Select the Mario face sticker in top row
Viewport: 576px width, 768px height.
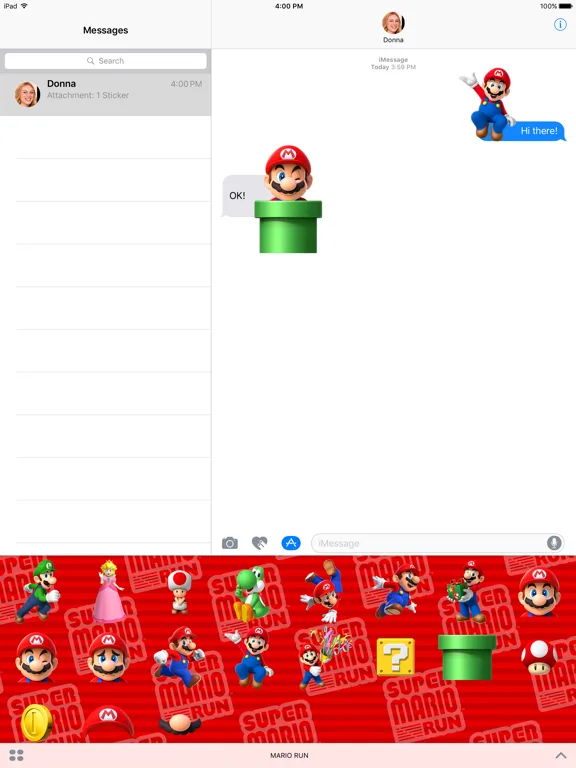click(539, 592)
